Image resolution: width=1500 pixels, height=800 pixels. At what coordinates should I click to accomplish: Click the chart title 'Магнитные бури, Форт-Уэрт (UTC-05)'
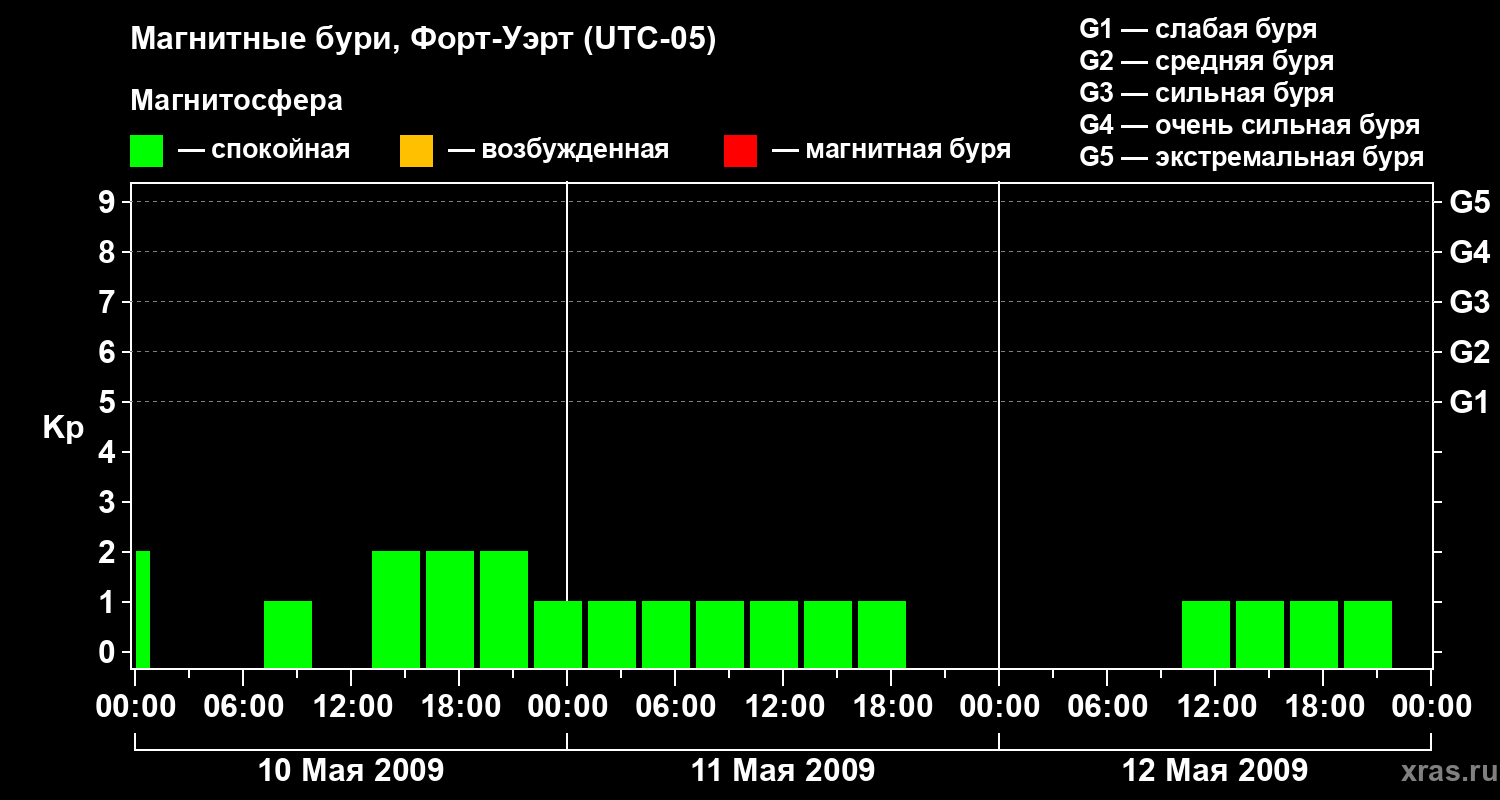pyautogui.click(x=424, y=40)
